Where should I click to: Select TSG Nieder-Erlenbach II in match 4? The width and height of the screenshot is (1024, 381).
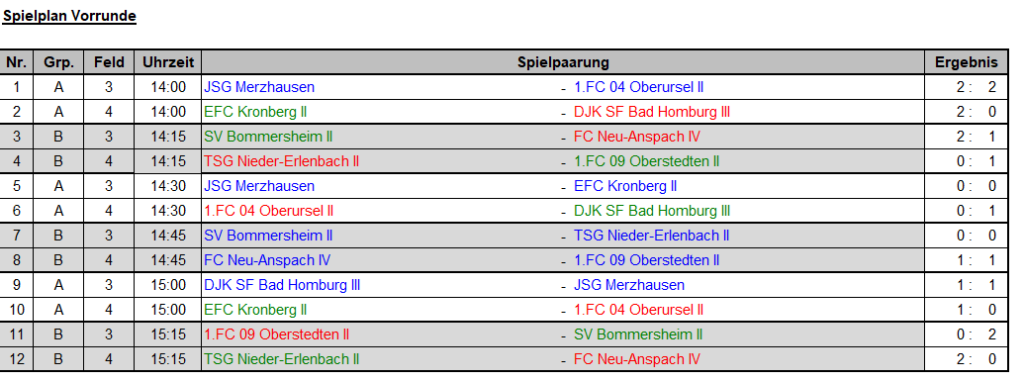click(281, 161)
